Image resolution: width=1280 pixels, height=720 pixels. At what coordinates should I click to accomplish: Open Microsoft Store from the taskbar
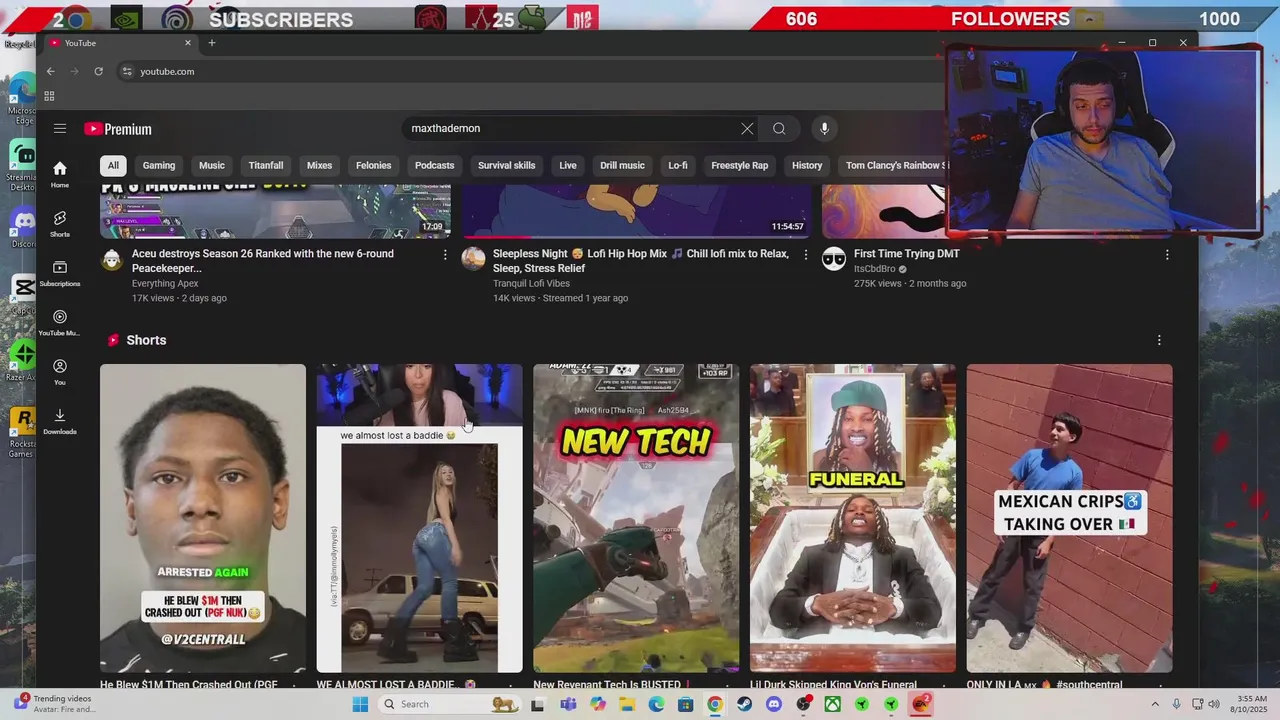tap(685, 704)
